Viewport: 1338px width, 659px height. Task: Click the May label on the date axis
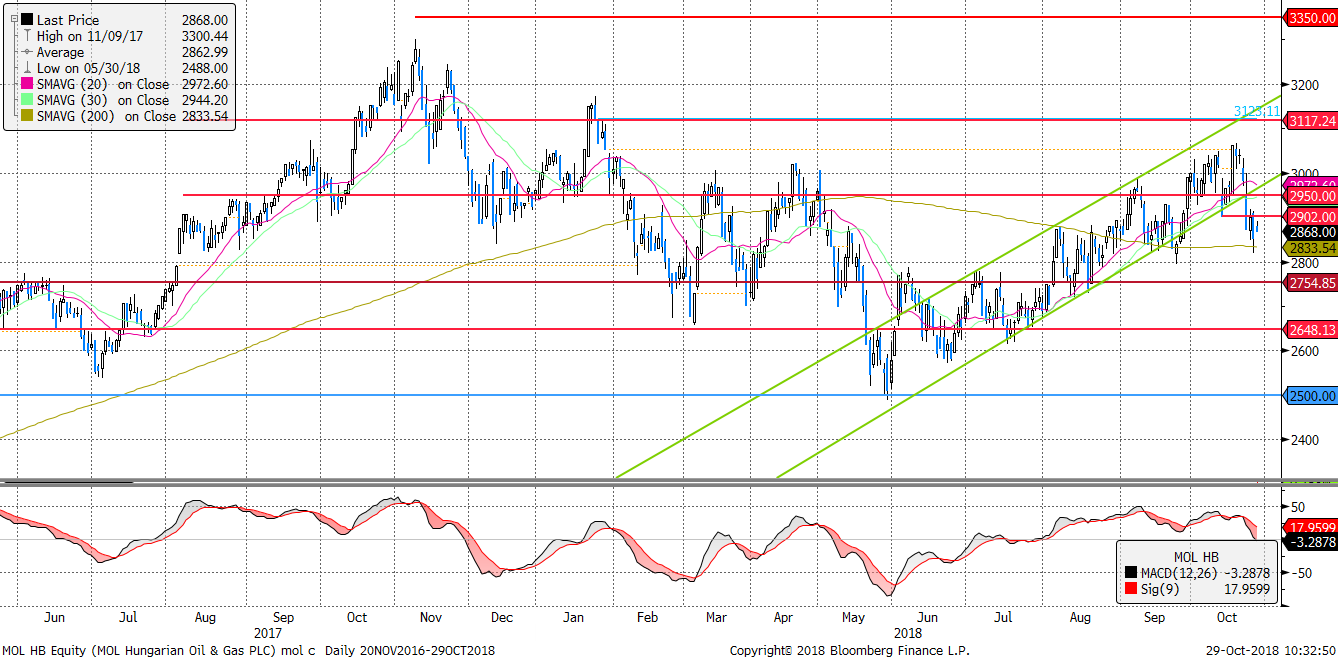(854, 618)
